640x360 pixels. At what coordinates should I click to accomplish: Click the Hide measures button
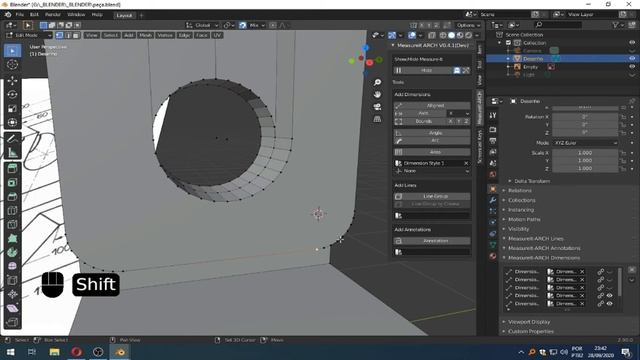(x=422, y=70)
